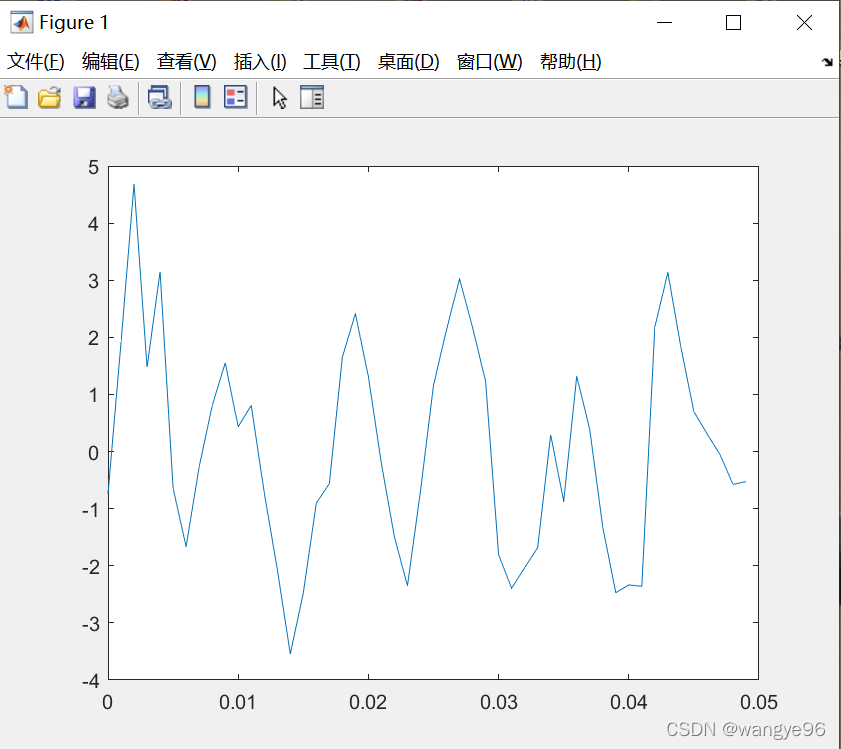Click the Insert Colorbar icon

click(x=202, y=97)
